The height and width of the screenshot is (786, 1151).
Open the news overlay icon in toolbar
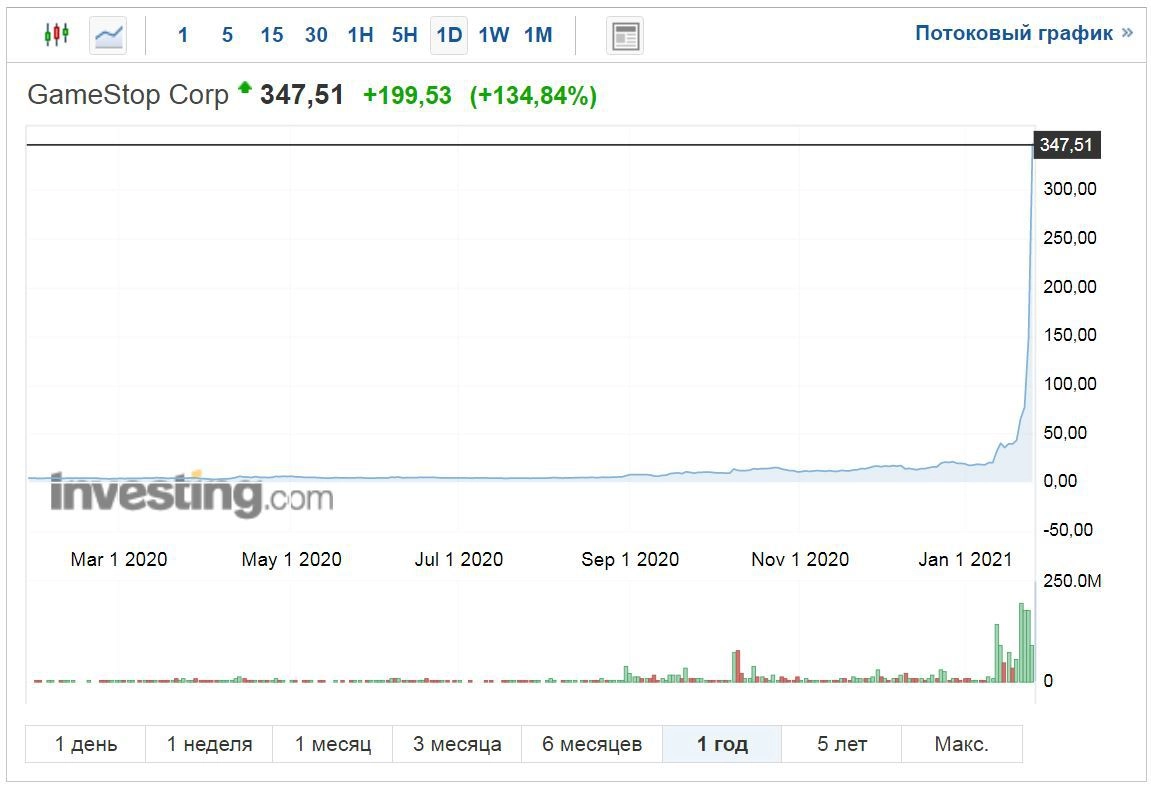pyautogui.click(x=625, y=36)
